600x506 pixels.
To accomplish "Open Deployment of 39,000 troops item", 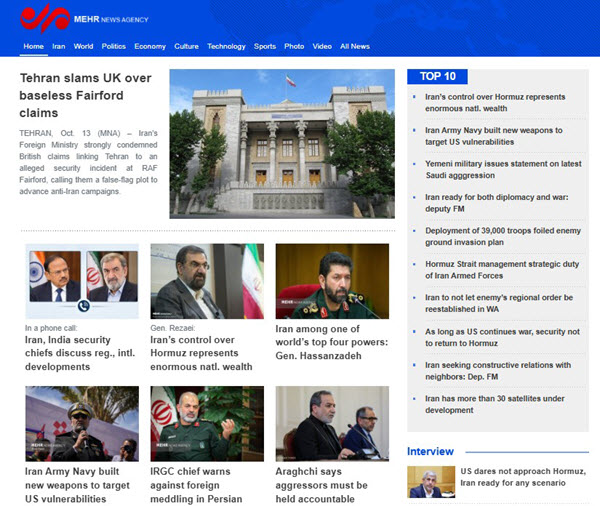I will click(x=503, y=236).
